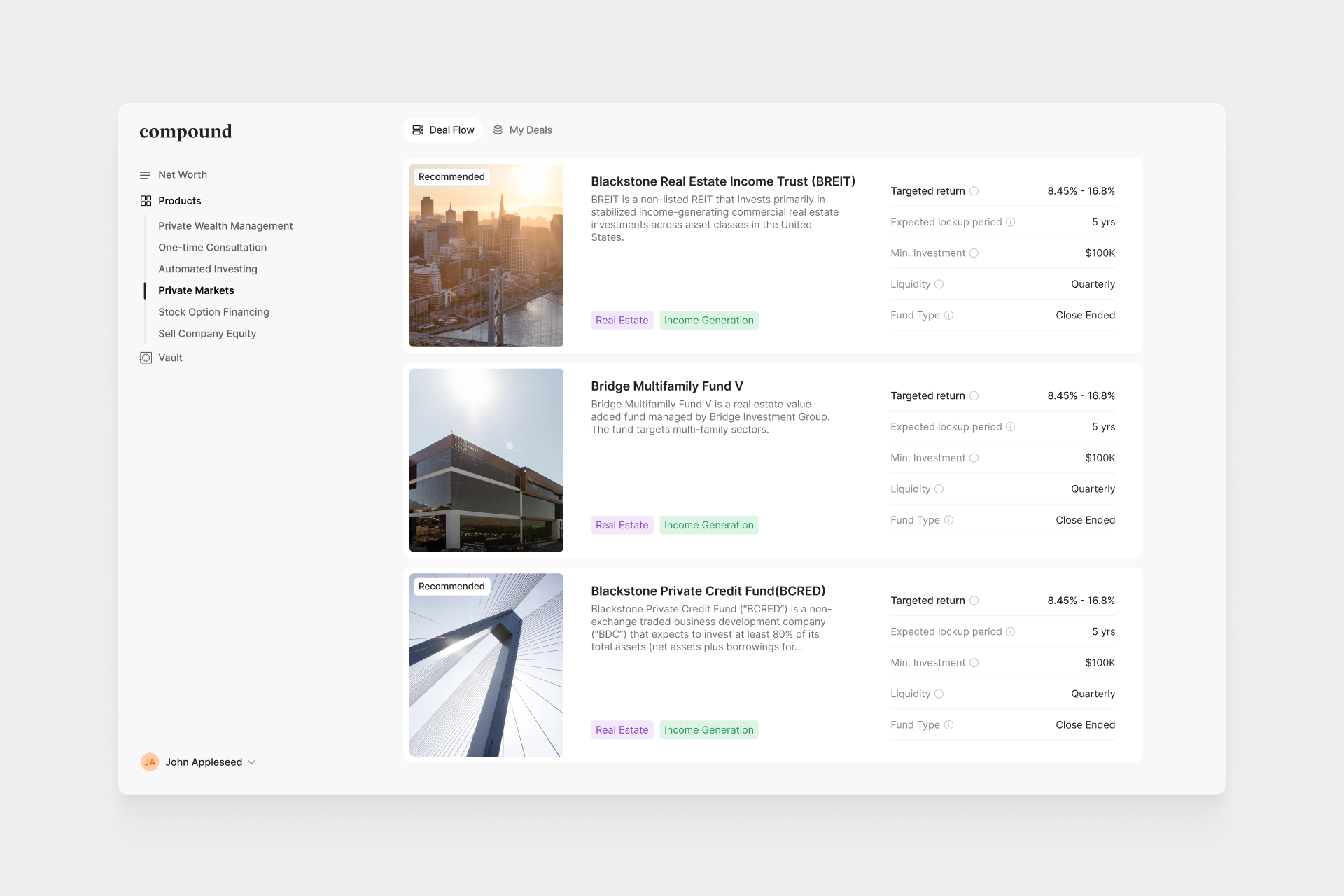Open Stock Option Financing
1344x896 pixels.
tap(213, 312)
